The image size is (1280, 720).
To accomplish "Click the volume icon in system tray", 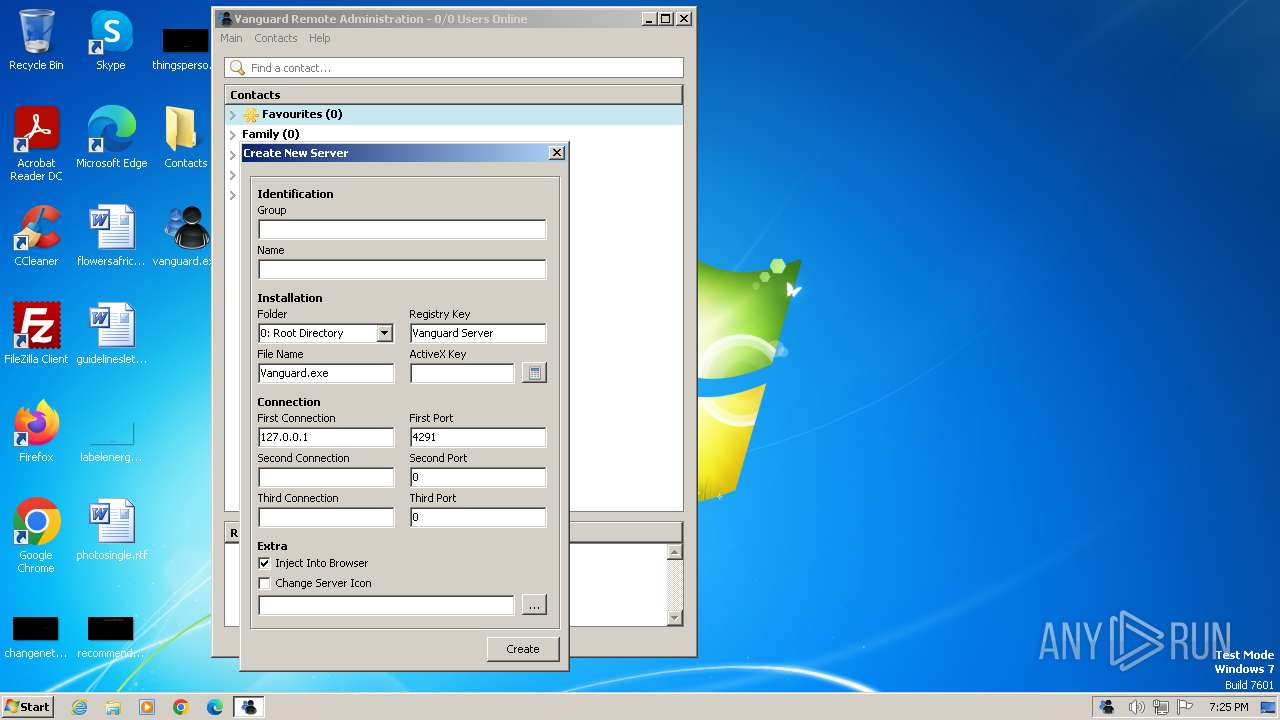I will (x=1136, y=707).
